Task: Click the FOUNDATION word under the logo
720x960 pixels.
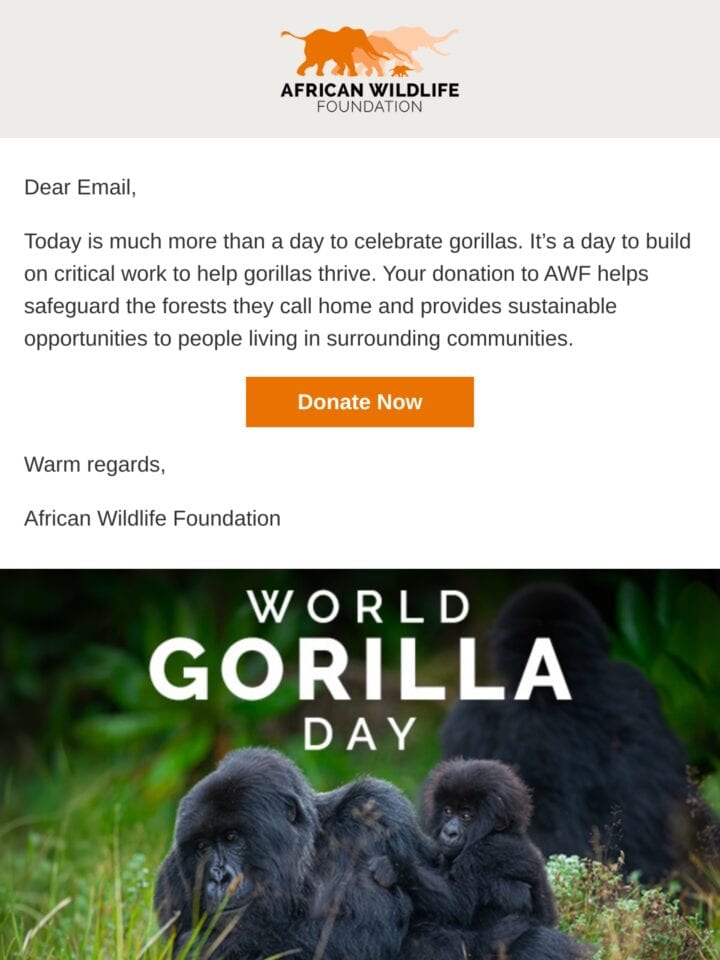Action: point(370,107)
